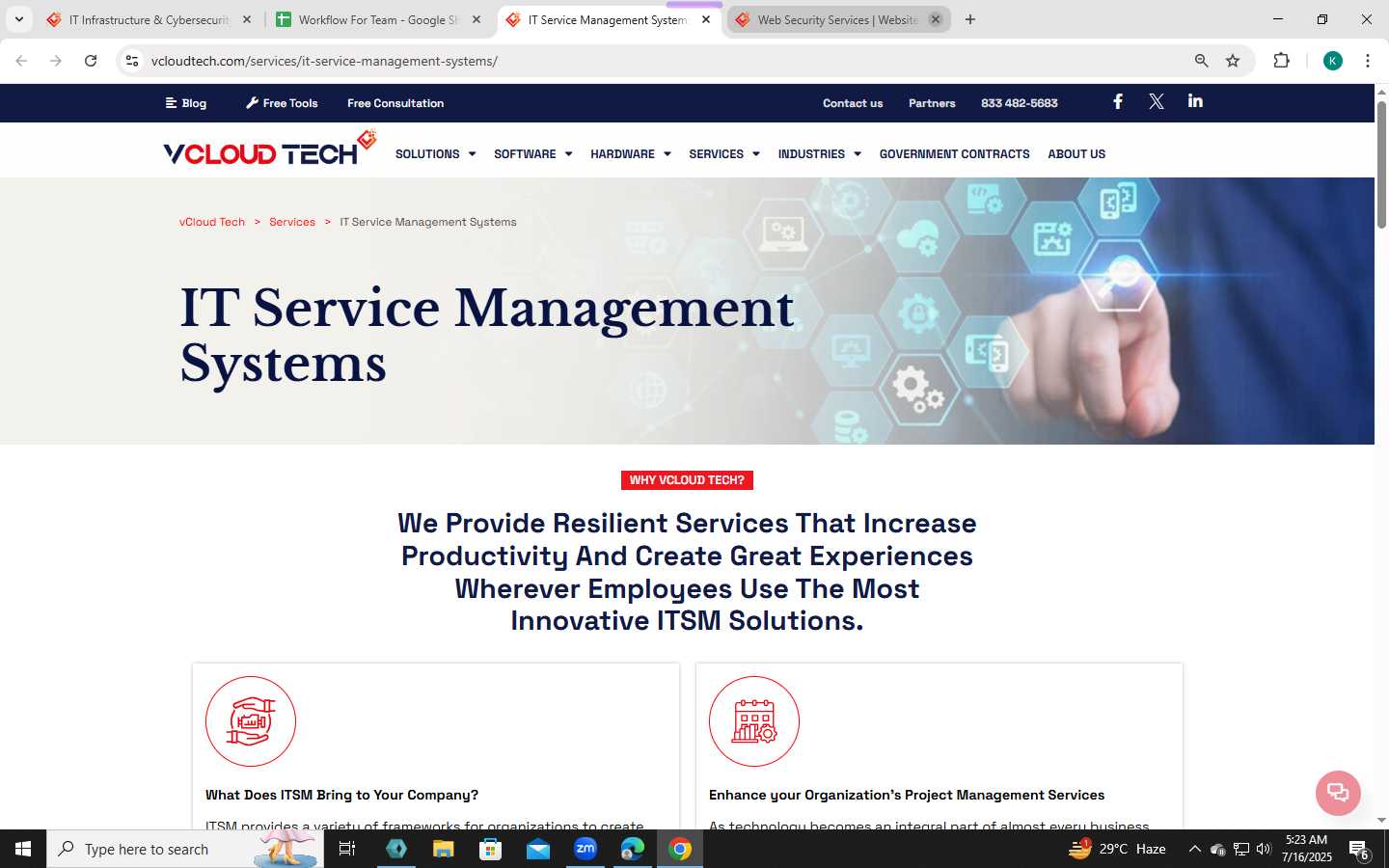Open the Partners link
This screenshot has width=1389, height=868.
(932, 103)
